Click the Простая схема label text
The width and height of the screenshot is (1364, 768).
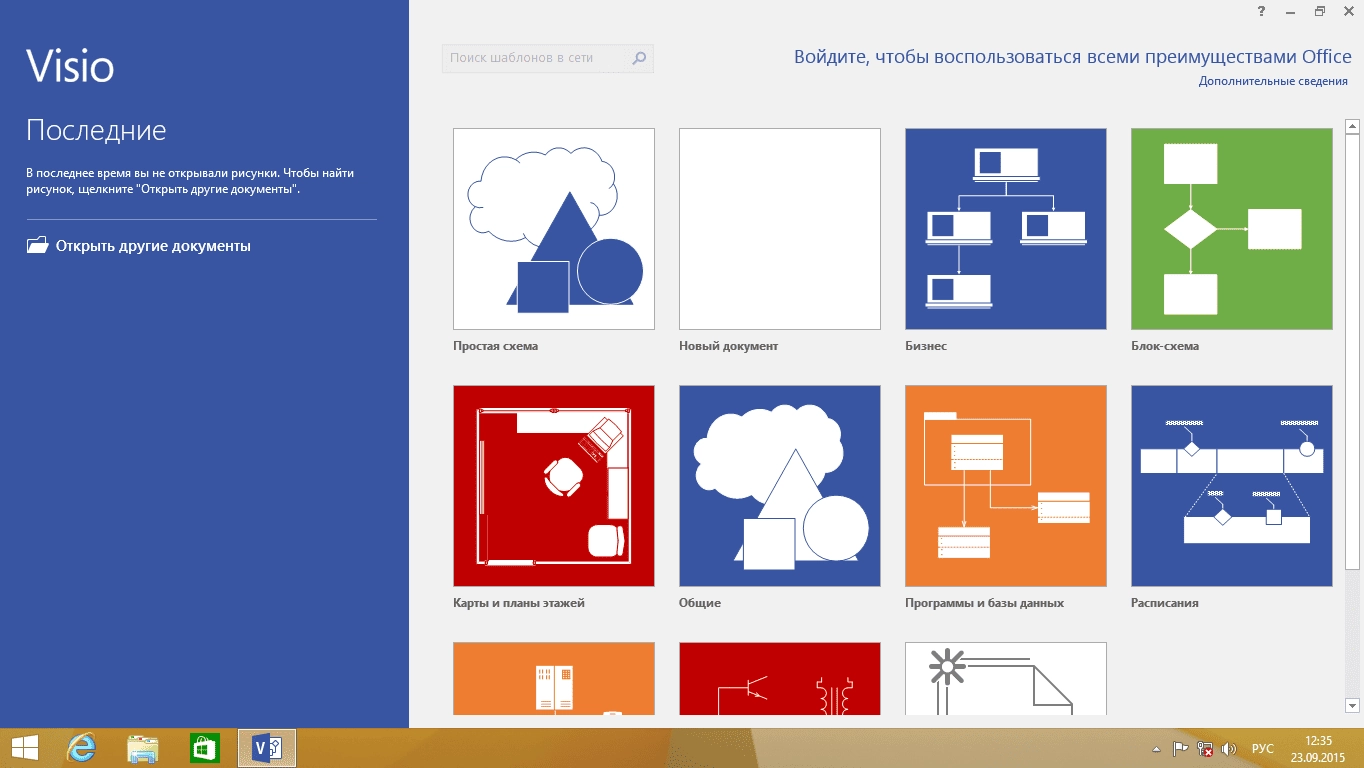click(495, 346)
